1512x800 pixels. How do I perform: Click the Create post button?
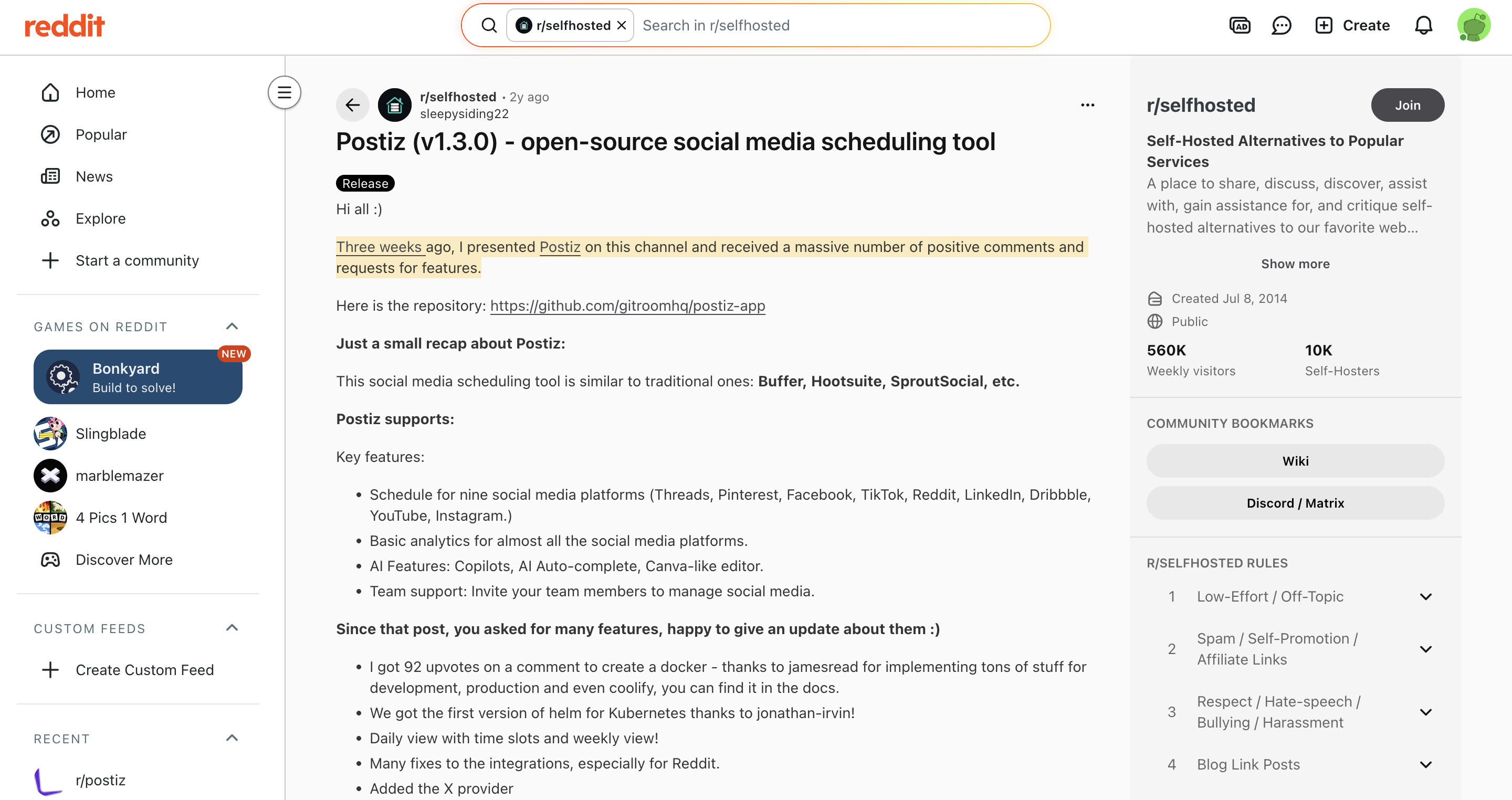pyautogui.click(x=1352, y=25)
